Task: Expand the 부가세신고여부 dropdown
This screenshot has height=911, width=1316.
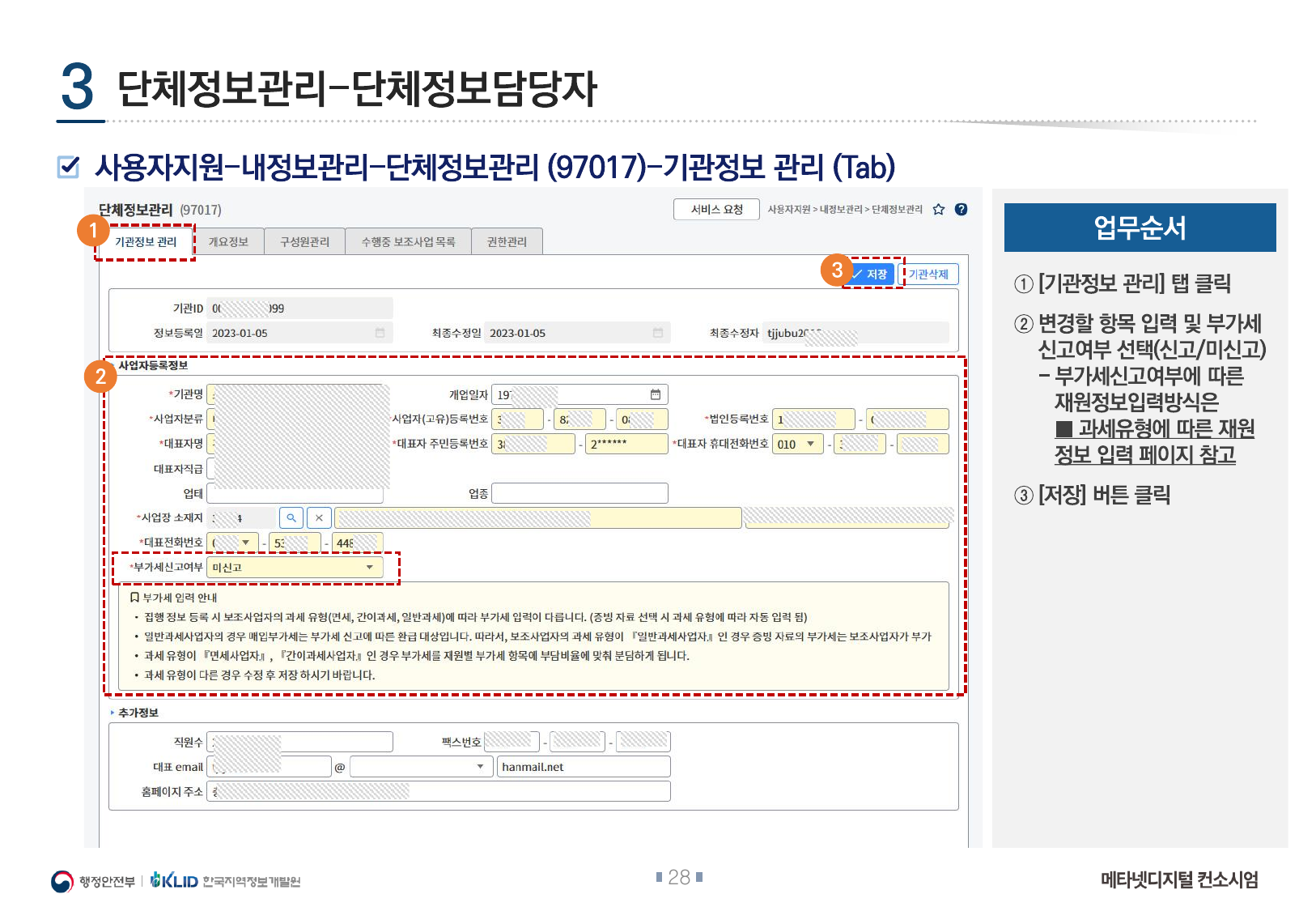Action: tap(370, 568)
